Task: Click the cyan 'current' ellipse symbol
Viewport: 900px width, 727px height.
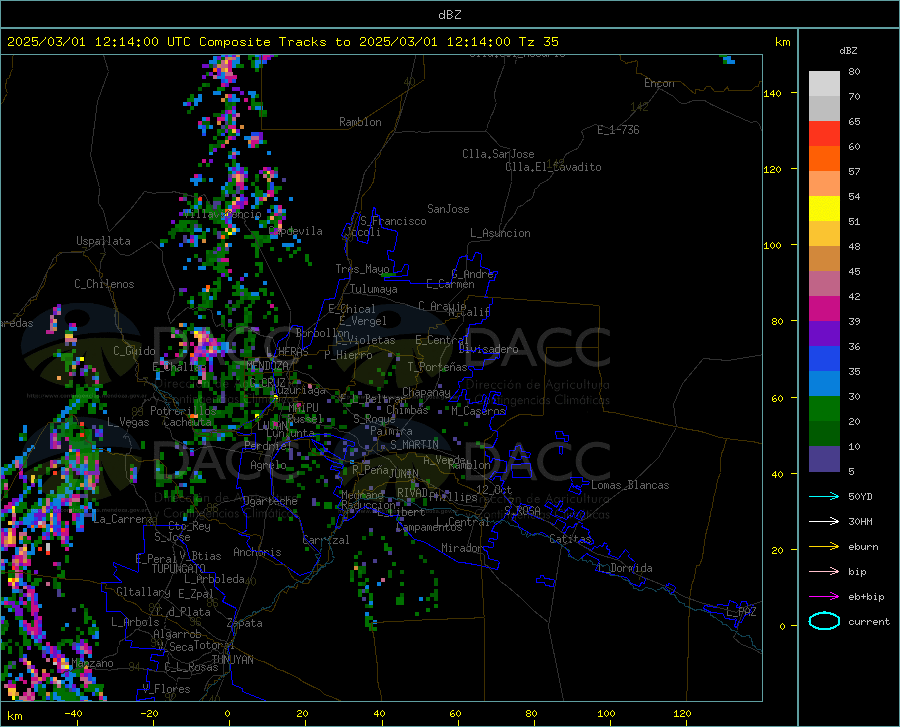Action: [x=824, y=621]
